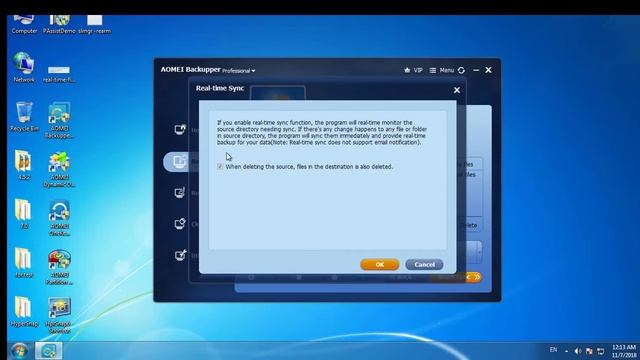Viewport: 640px width, 360px height.
Task: Click the orange arrow button behind the dialog
Action: point(474,277)
